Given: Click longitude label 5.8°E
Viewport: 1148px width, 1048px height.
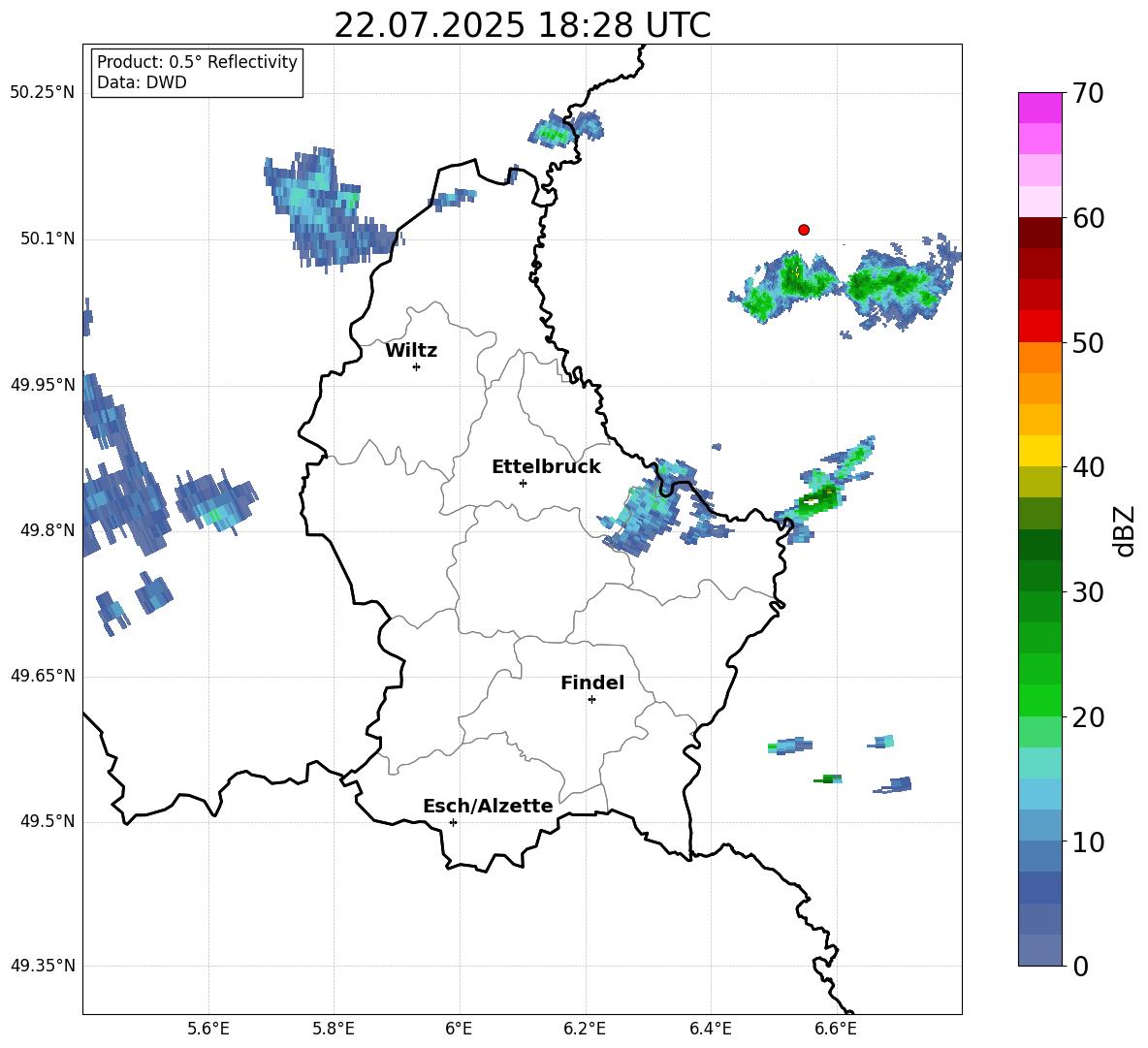Looking at the screenshot, I should 334,1029.
